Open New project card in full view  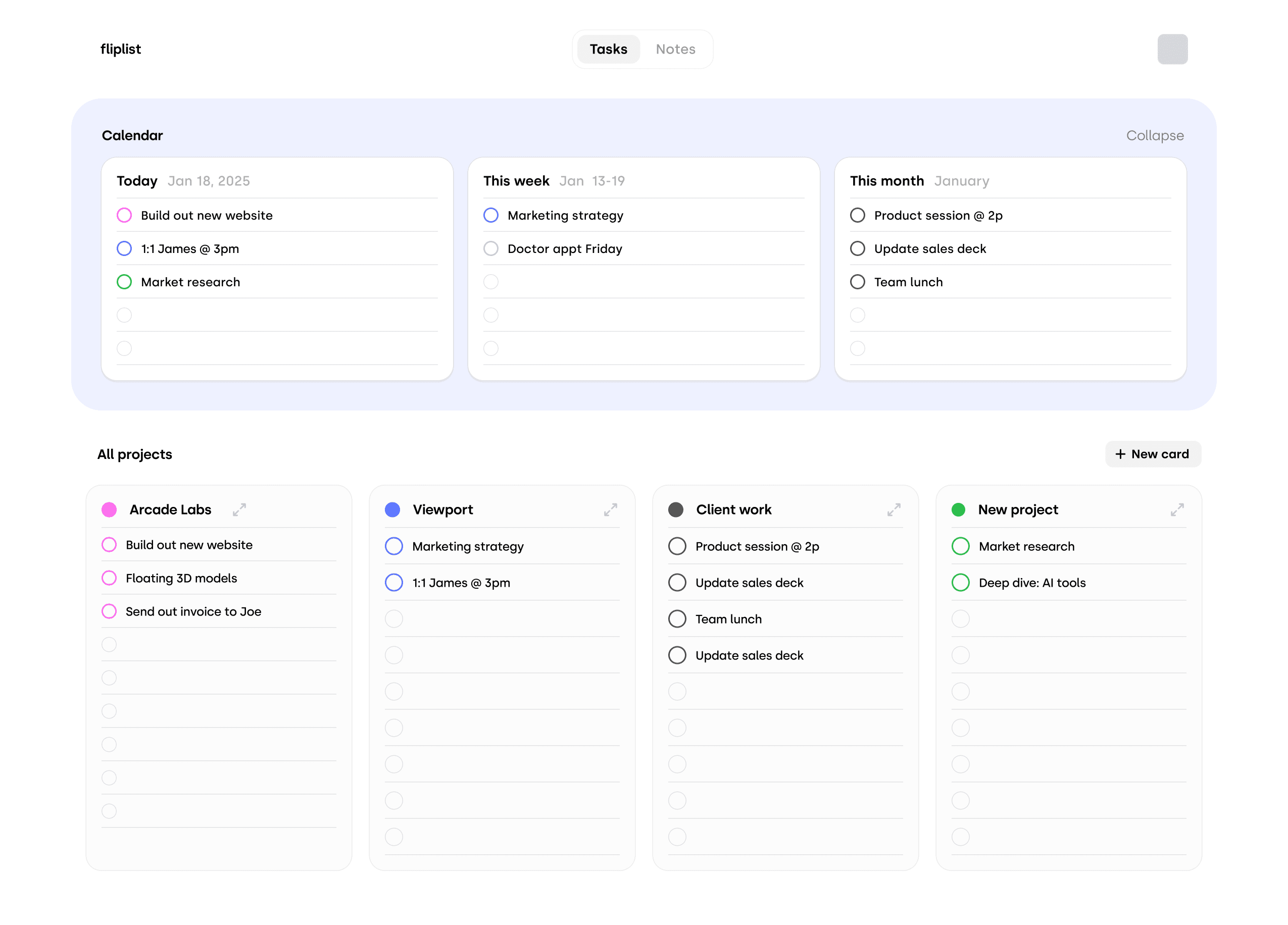pyautogui.click(x=1177, y=509)
